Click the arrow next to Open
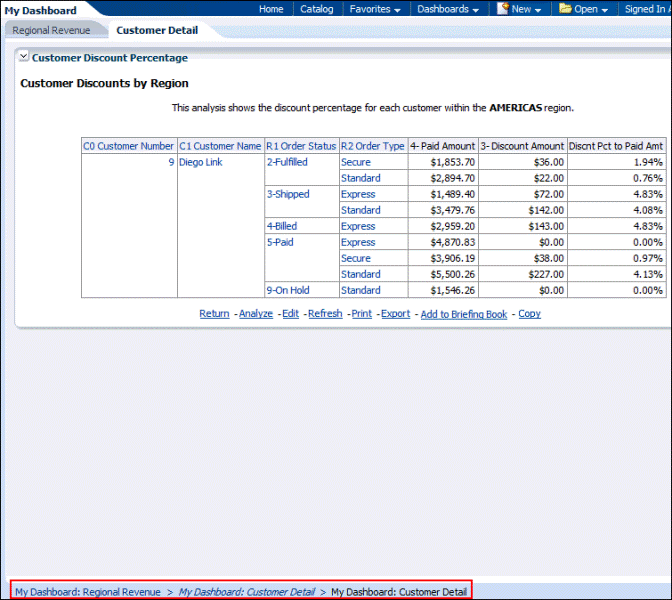The width and height of the screenshot is (672, 600). coord(605,10)
